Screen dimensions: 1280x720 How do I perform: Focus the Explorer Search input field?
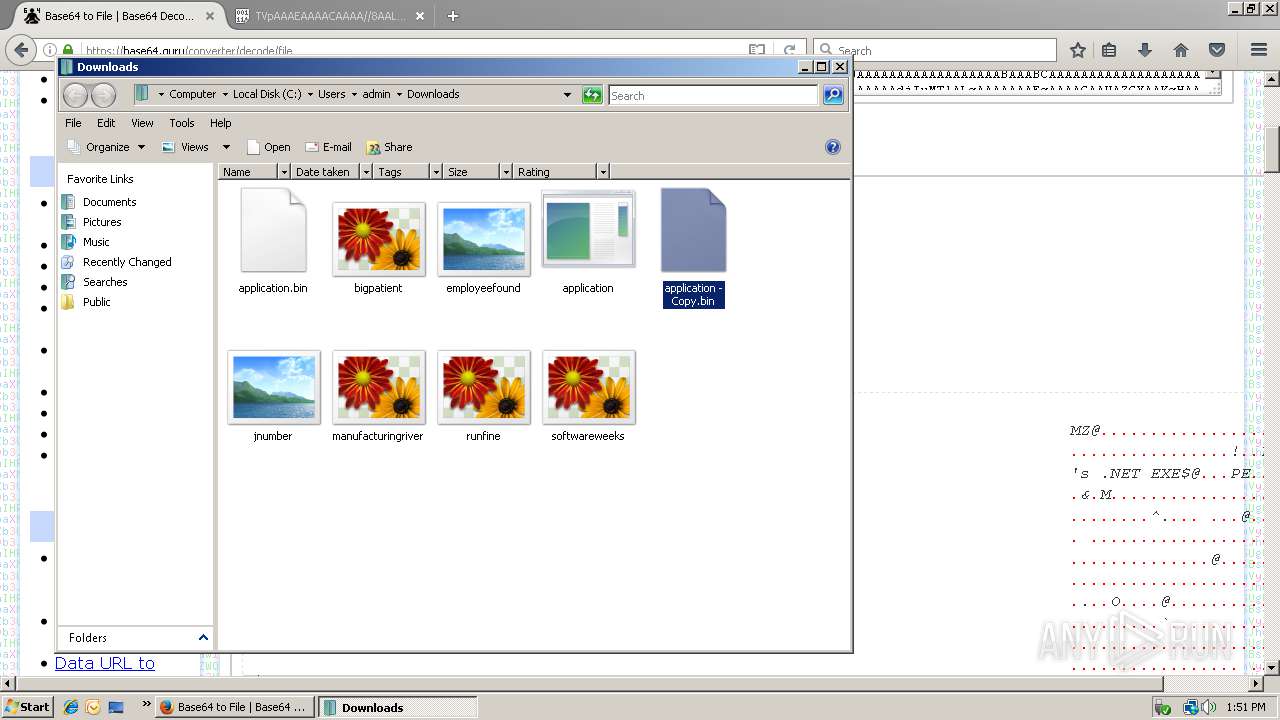point(713,95)
